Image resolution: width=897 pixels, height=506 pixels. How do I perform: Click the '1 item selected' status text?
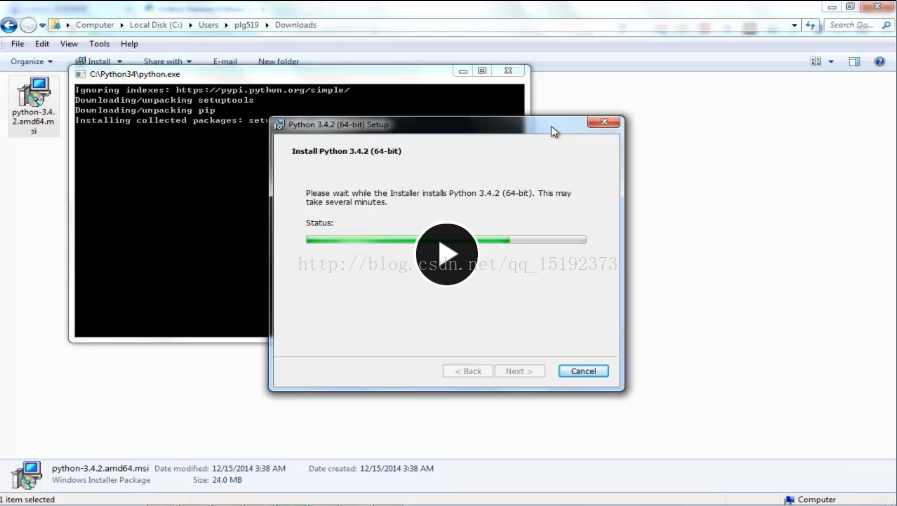(x=27, y=500)
